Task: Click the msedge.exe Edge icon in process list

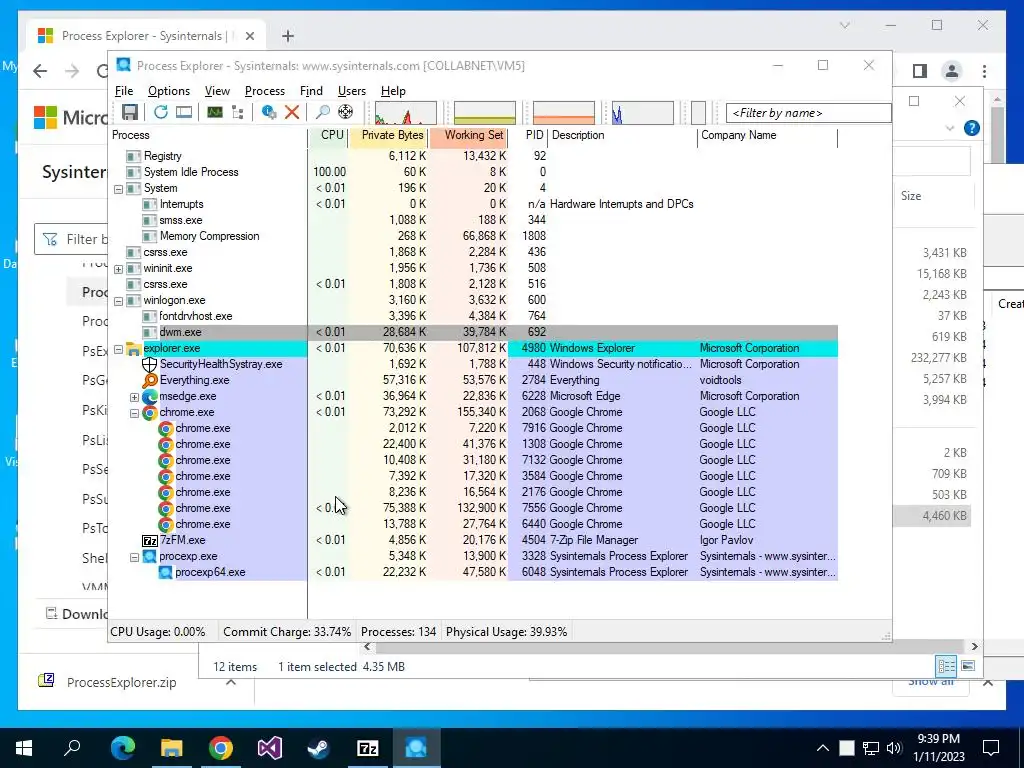Action: tap(150, 396)
